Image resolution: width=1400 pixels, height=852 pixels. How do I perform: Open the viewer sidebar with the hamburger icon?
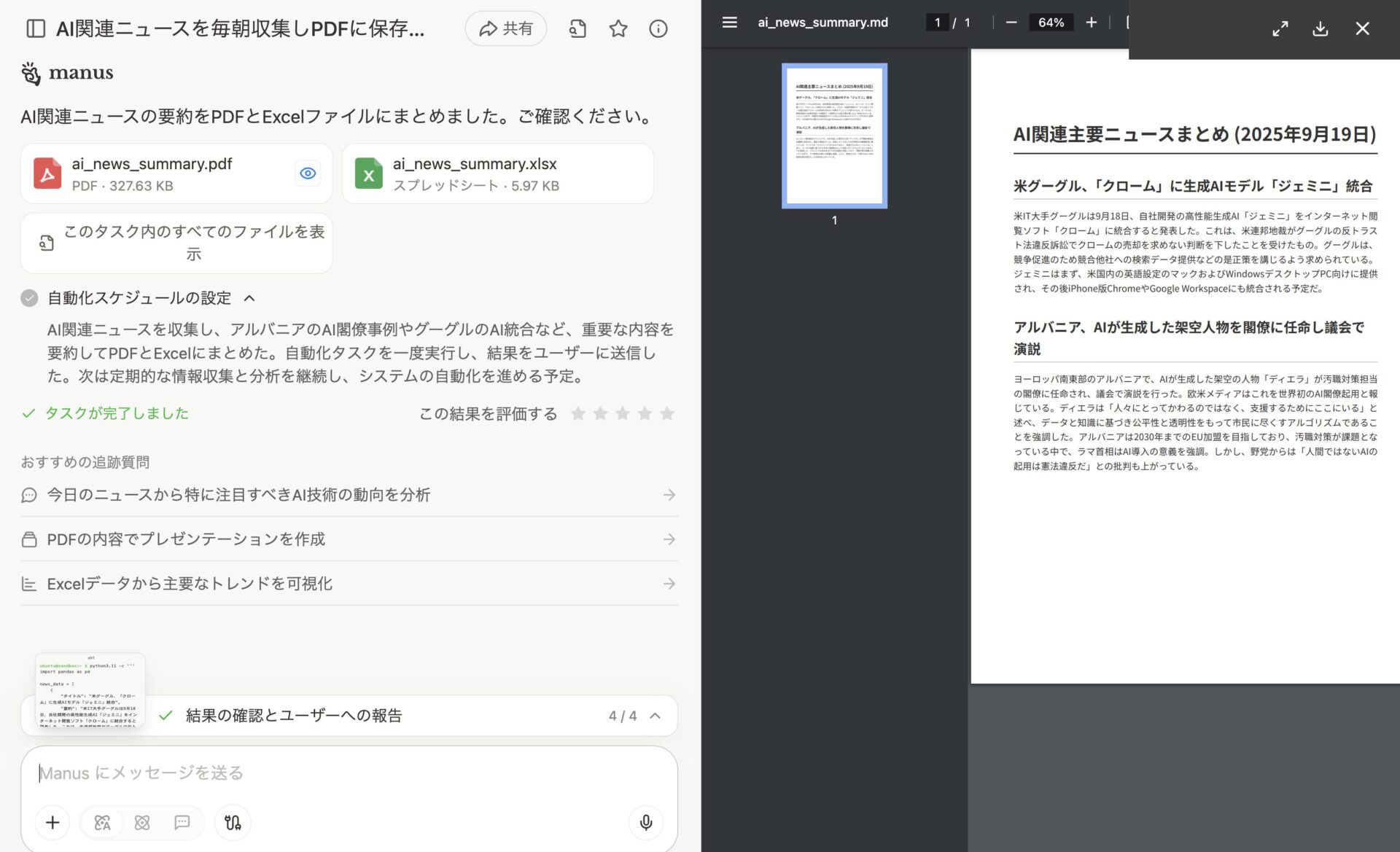(728, 23)
